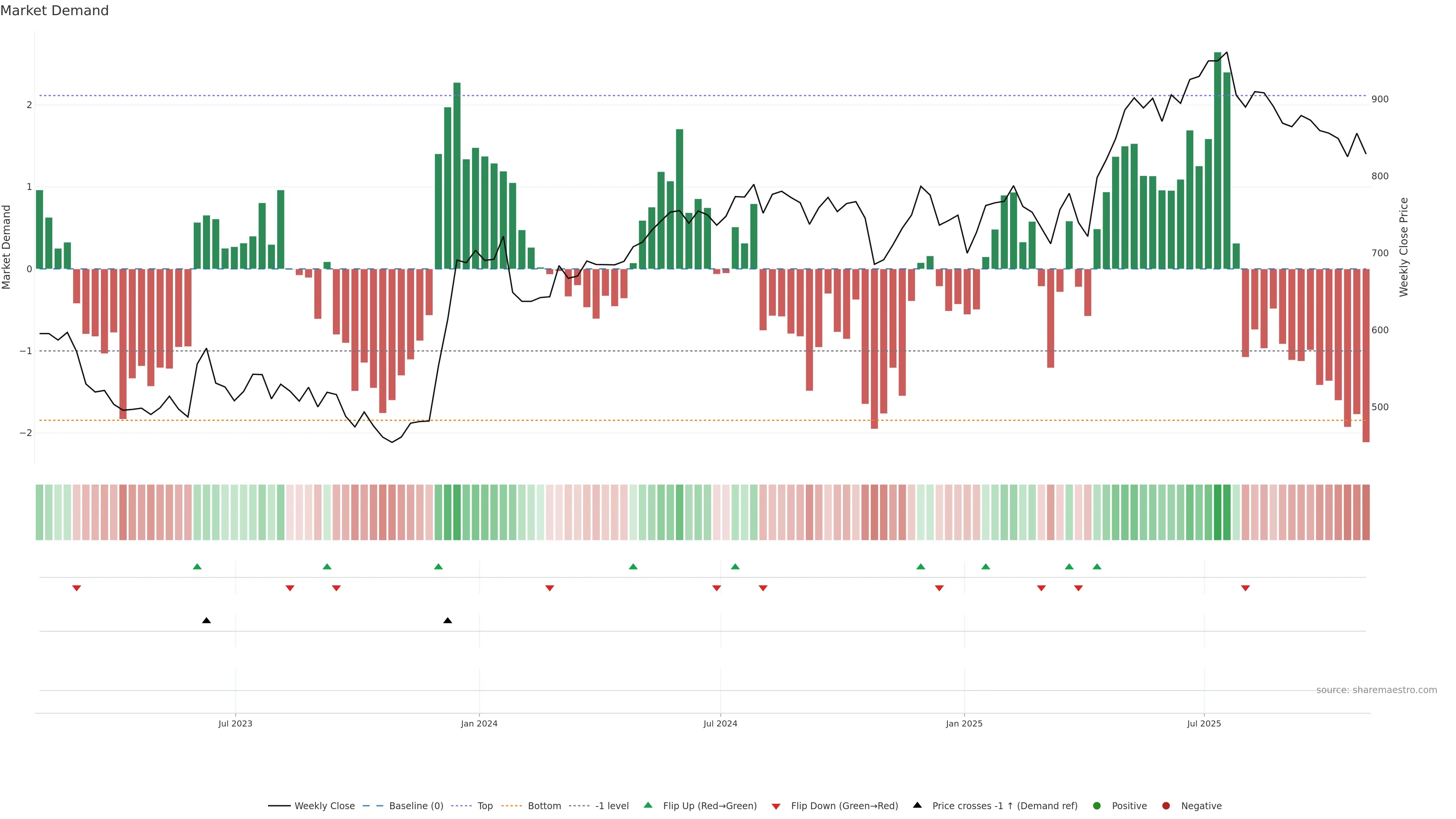Click the Jul 2024 axis label
Screen dimensions: 1456x819
pyautogui.click(x=720, y=723)
